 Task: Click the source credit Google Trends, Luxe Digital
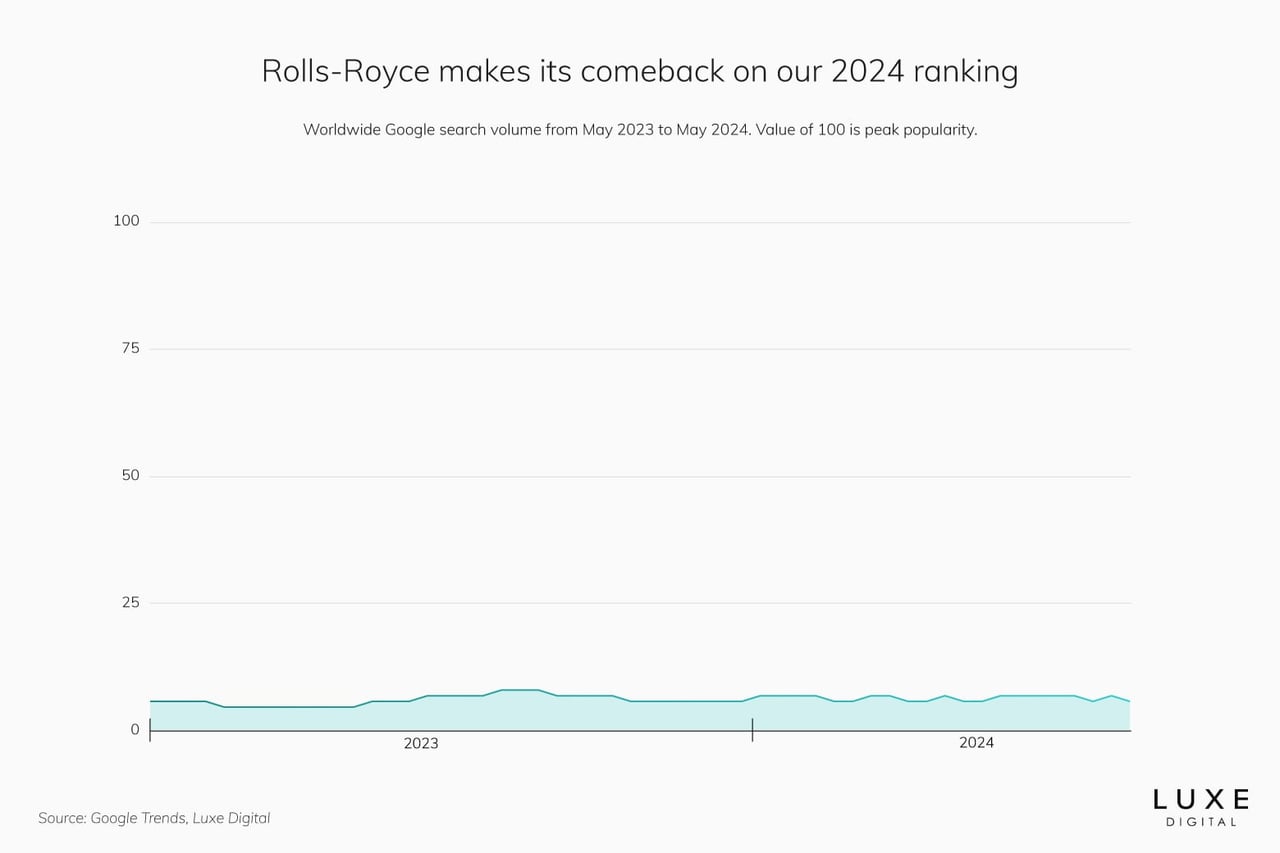click(x=154, y=818)
